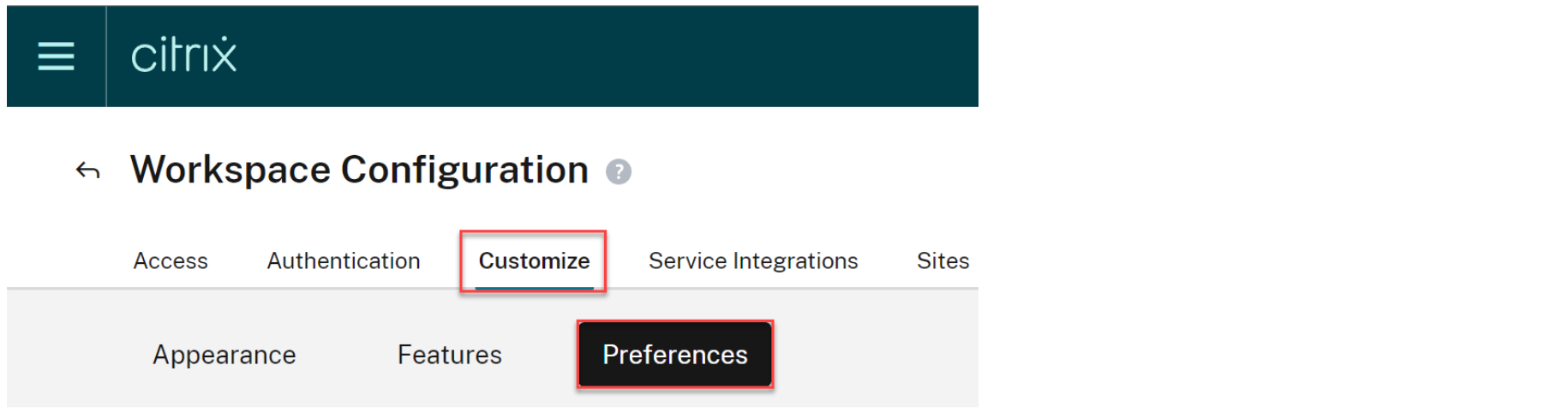Select the Customize tab
This screenshot has width=1568, height=413.
pyautogui.click(x=534, y=260)
